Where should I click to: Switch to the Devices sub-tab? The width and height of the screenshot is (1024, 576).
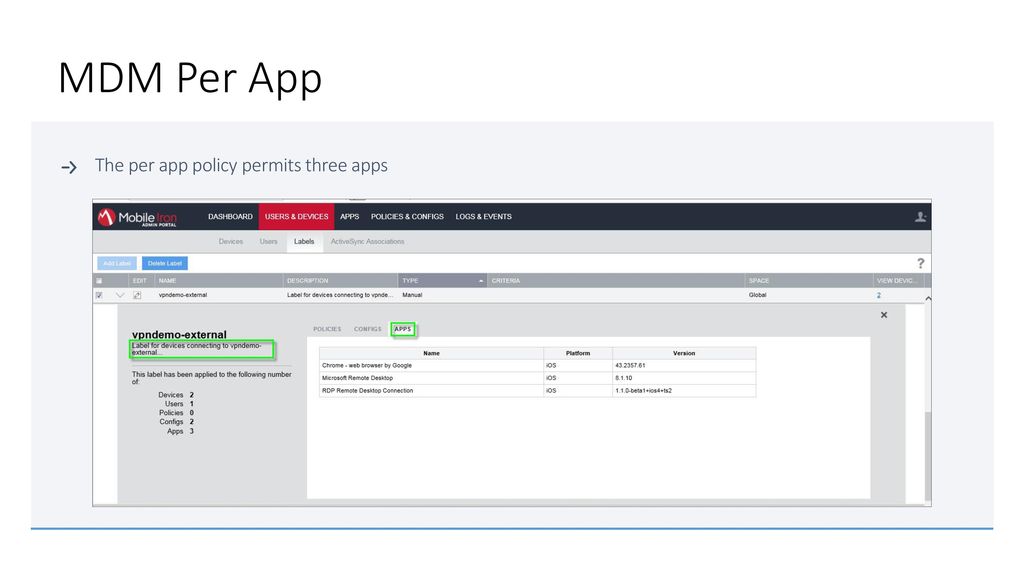point(231,242)
